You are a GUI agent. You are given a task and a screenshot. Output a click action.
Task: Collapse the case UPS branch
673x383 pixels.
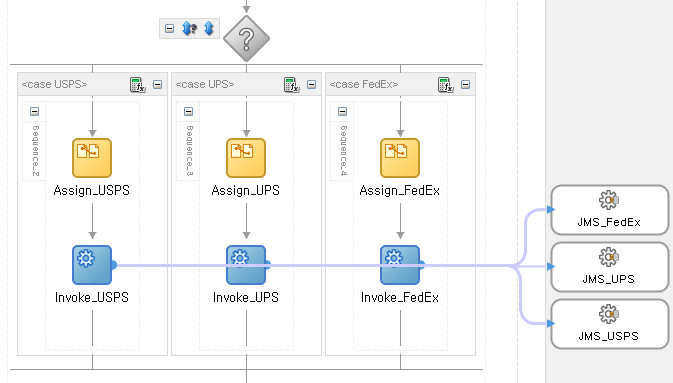tap(312, 85)
